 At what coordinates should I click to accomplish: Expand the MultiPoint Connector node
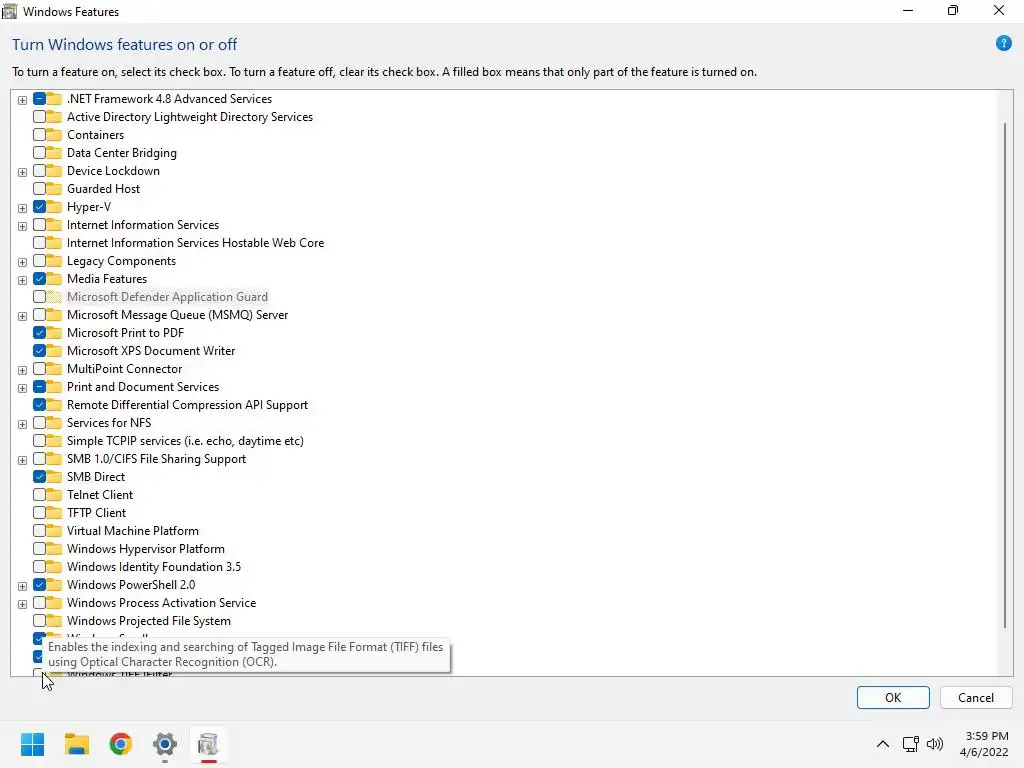click(x=22, y=370)
